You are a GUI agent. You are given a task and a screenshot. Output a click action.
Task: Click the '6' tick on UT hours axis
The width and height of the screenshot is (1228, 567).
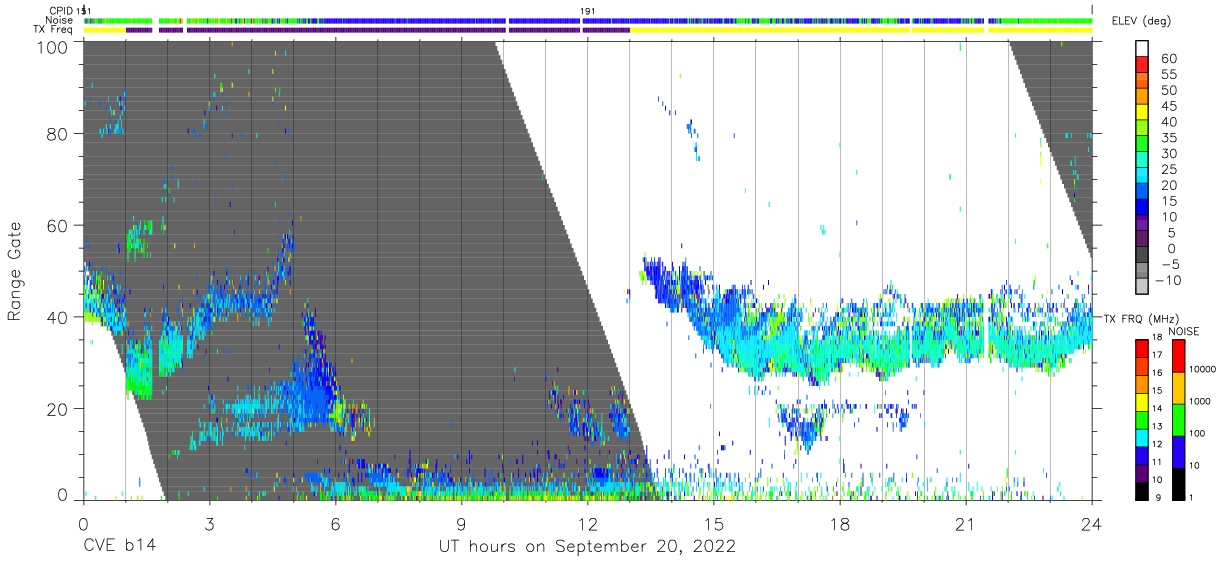[x=335, y=523]
